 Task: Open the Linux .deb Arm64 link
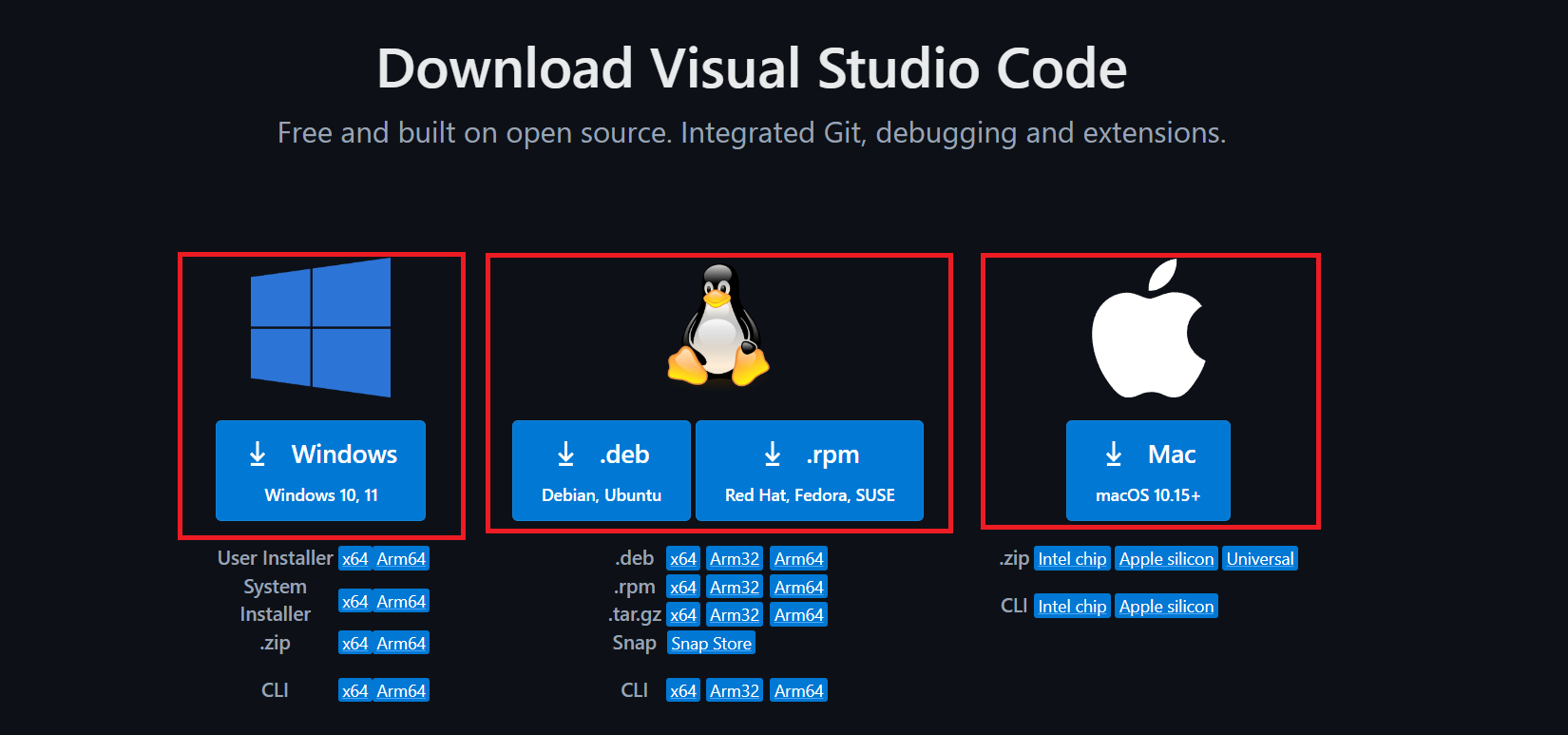[799, 559]
